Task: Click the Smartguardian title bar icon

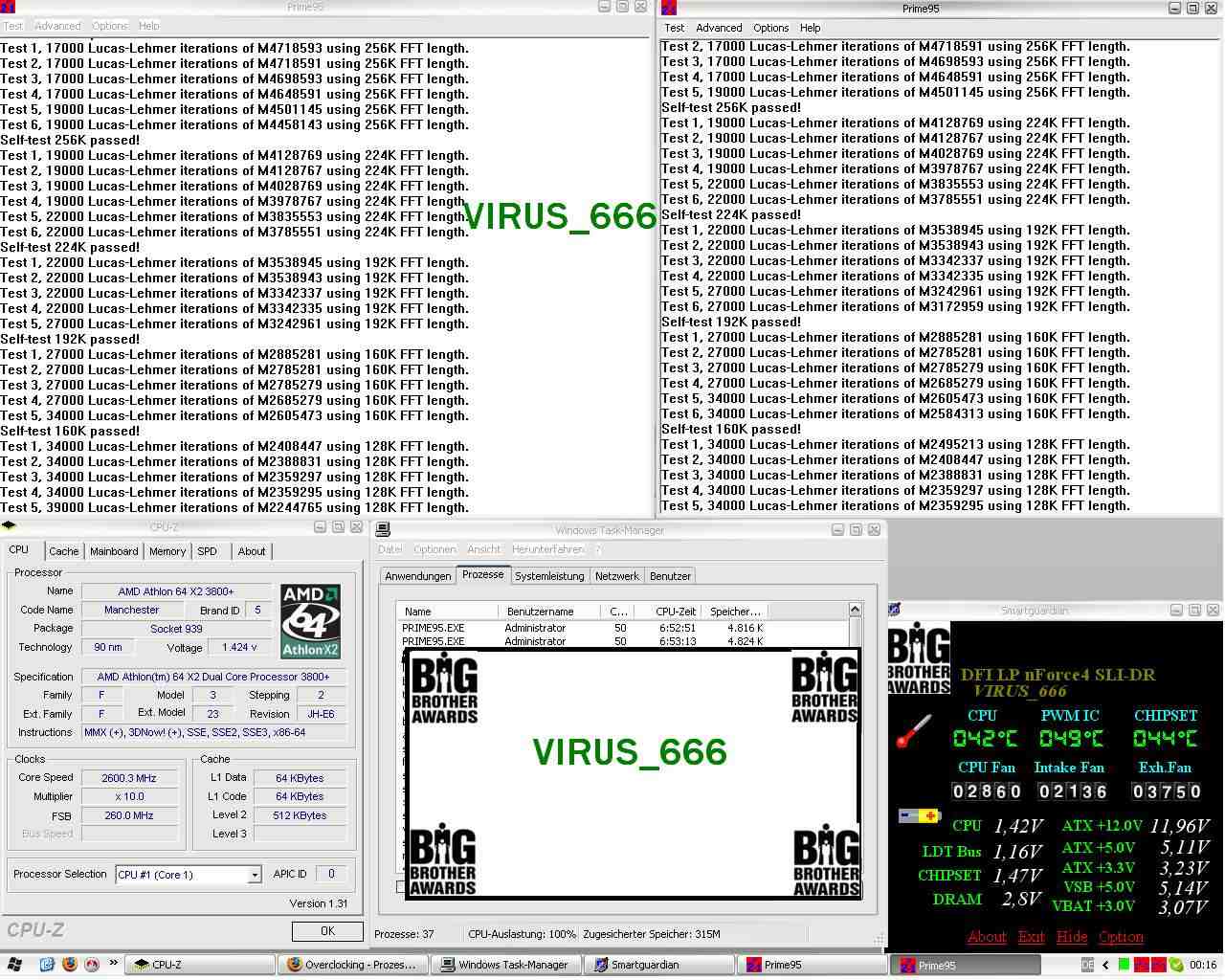Action: (894, 610)
